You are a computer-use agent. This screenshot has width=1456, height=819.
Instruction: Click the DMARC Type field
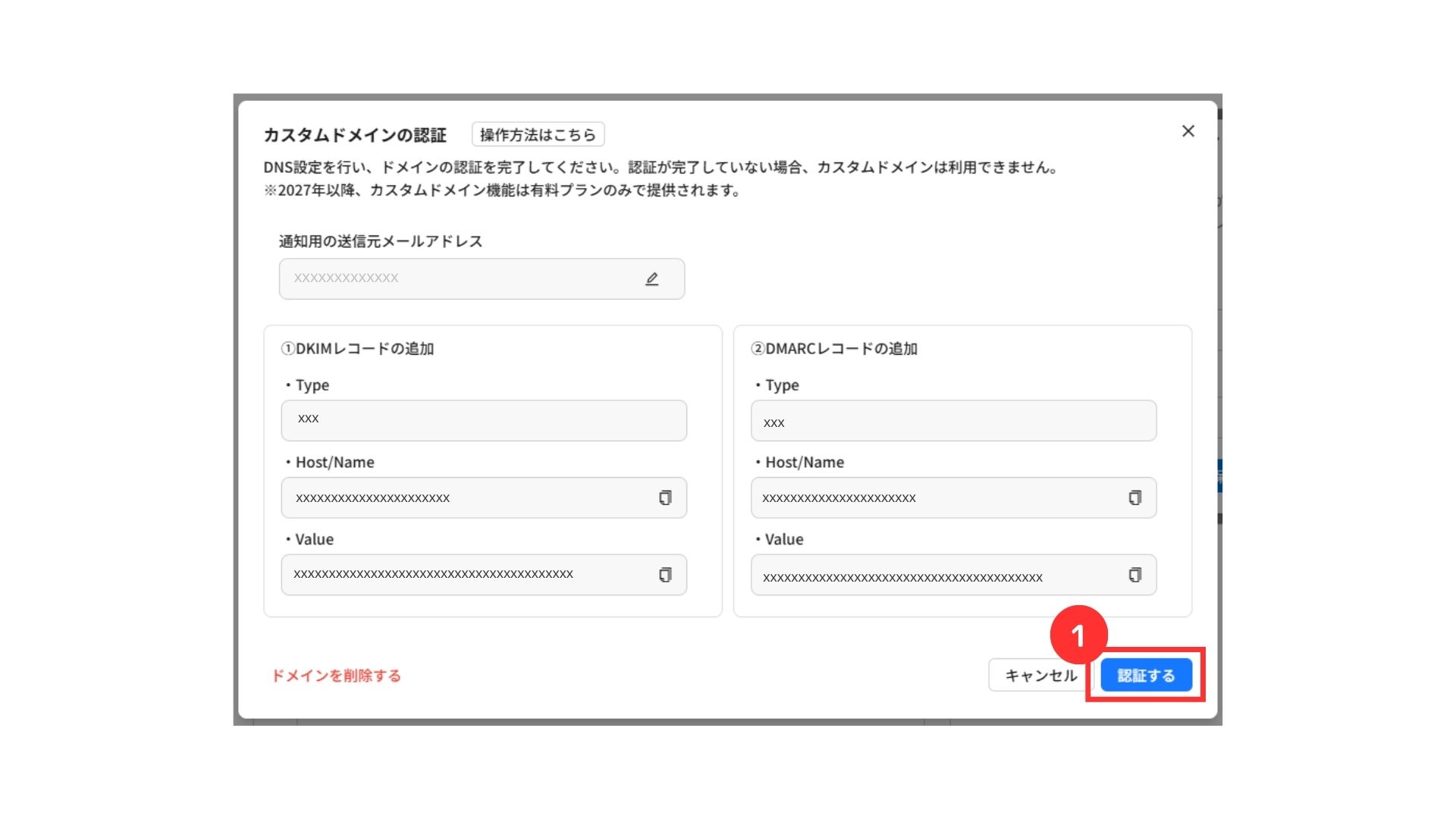point(953,421)
